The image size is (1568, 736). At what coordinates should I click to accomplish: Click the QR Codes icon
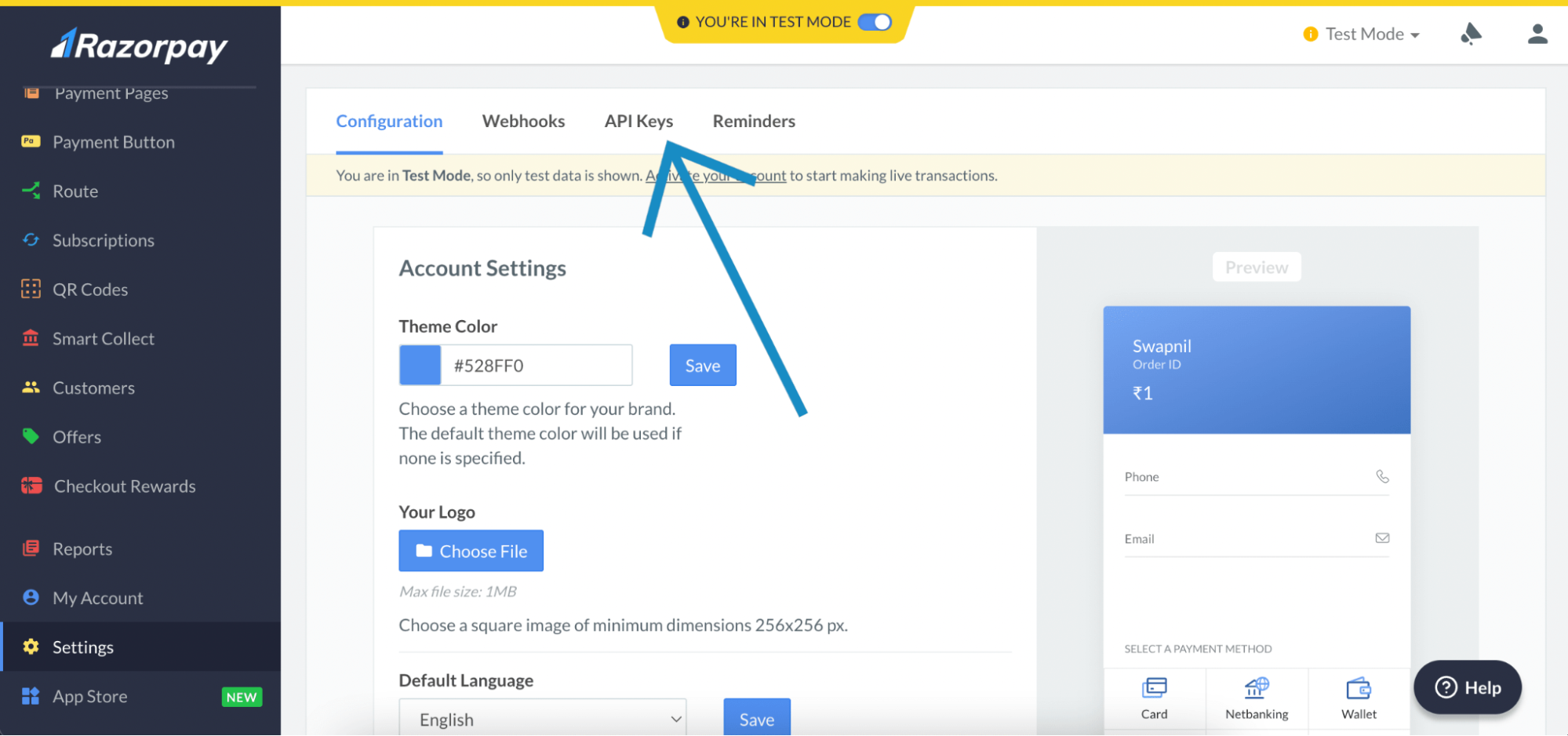(31, 289)
